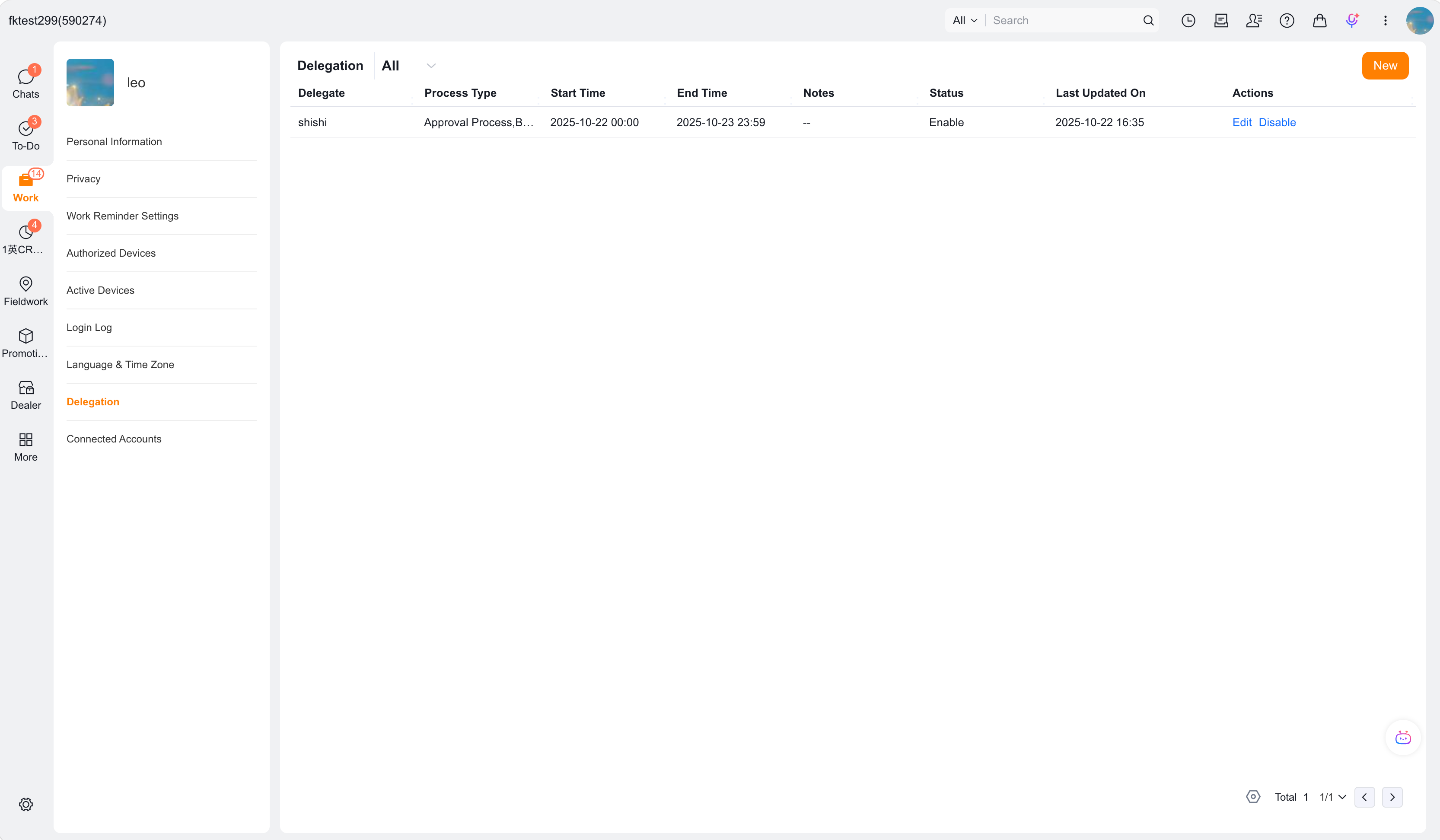
Task: Expand the Delegation All filter dropdown
Action: (x=409, y=66)
